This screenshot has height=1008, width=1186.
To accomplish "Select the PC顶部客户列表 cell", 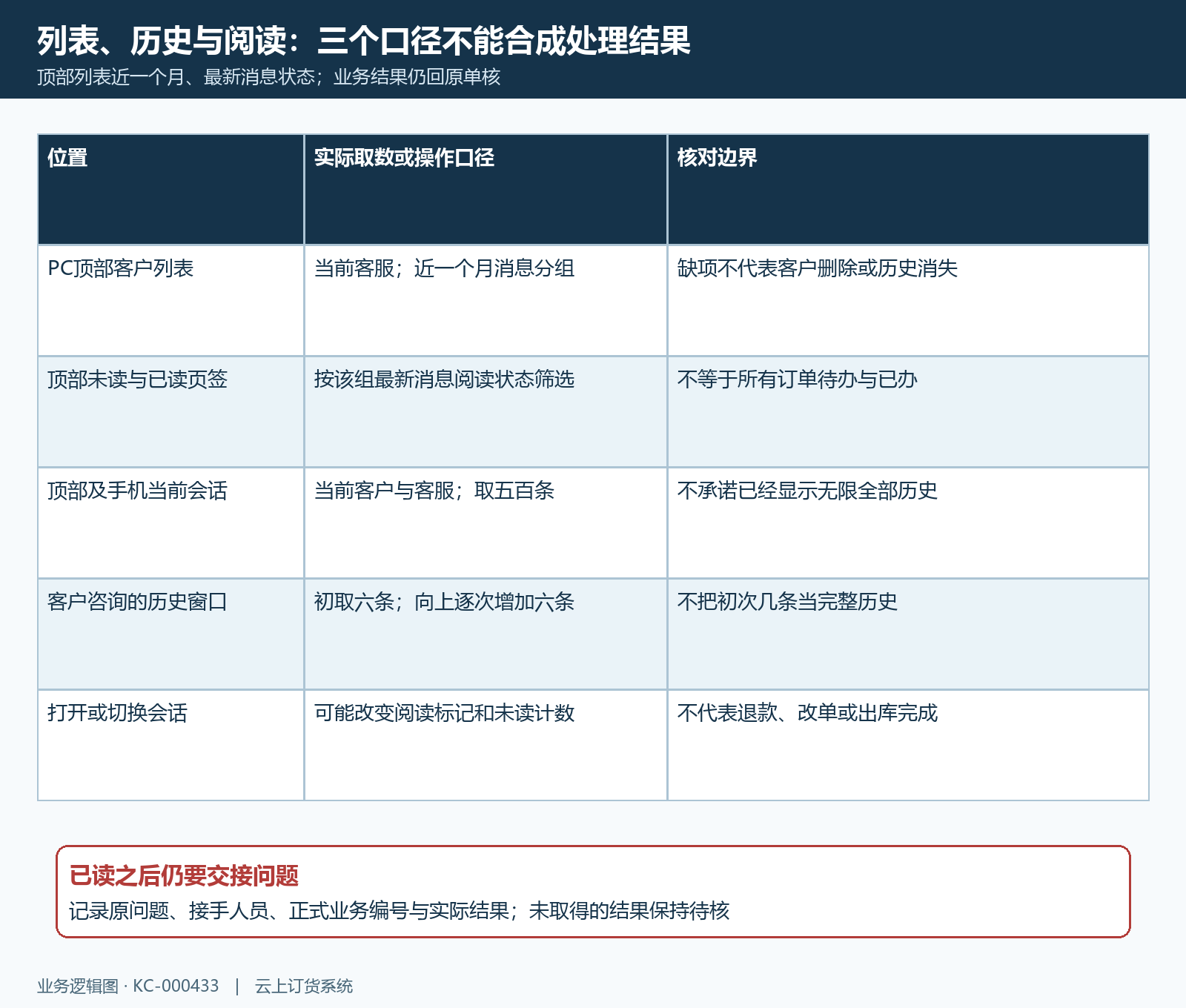I will (171, 301).
